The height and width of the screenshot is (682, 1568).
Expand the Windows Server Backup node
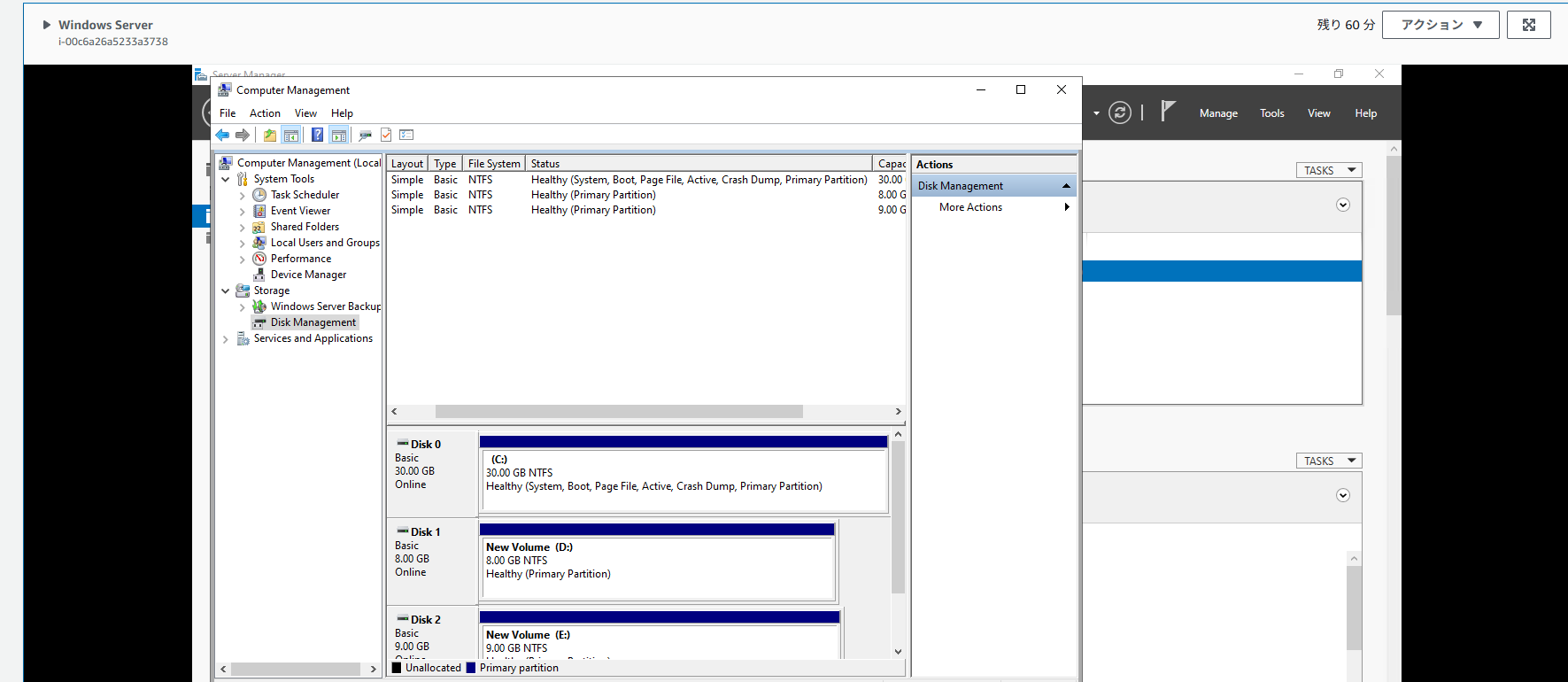coord(242,306)
